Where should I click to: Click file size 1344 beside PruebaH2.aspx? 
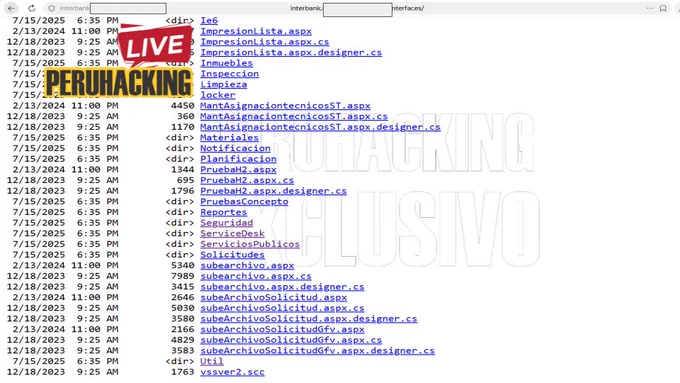click(183, 169)
